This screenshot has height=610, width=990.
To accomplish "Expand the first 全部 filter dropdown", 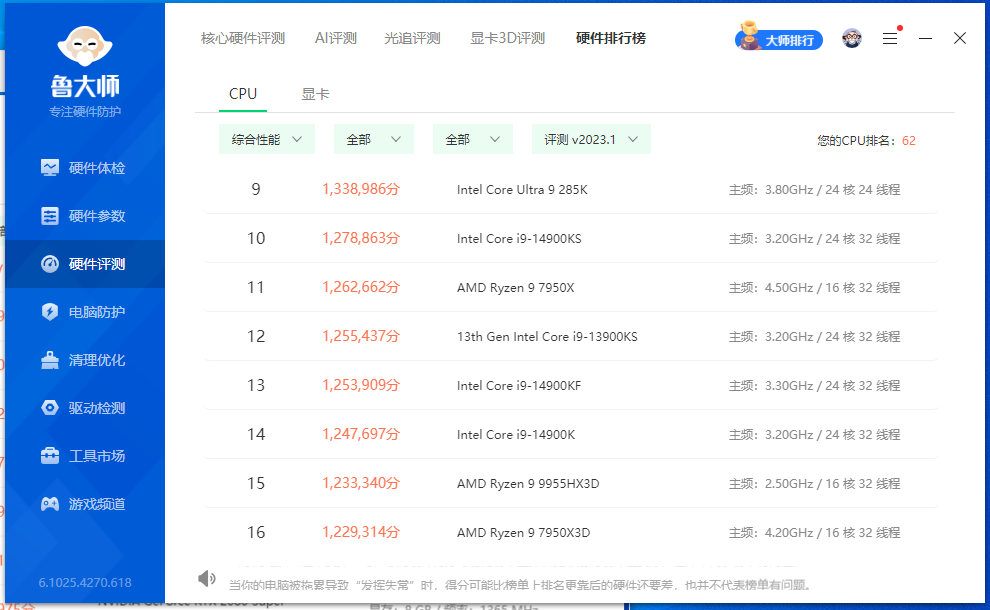I will 374,140.
